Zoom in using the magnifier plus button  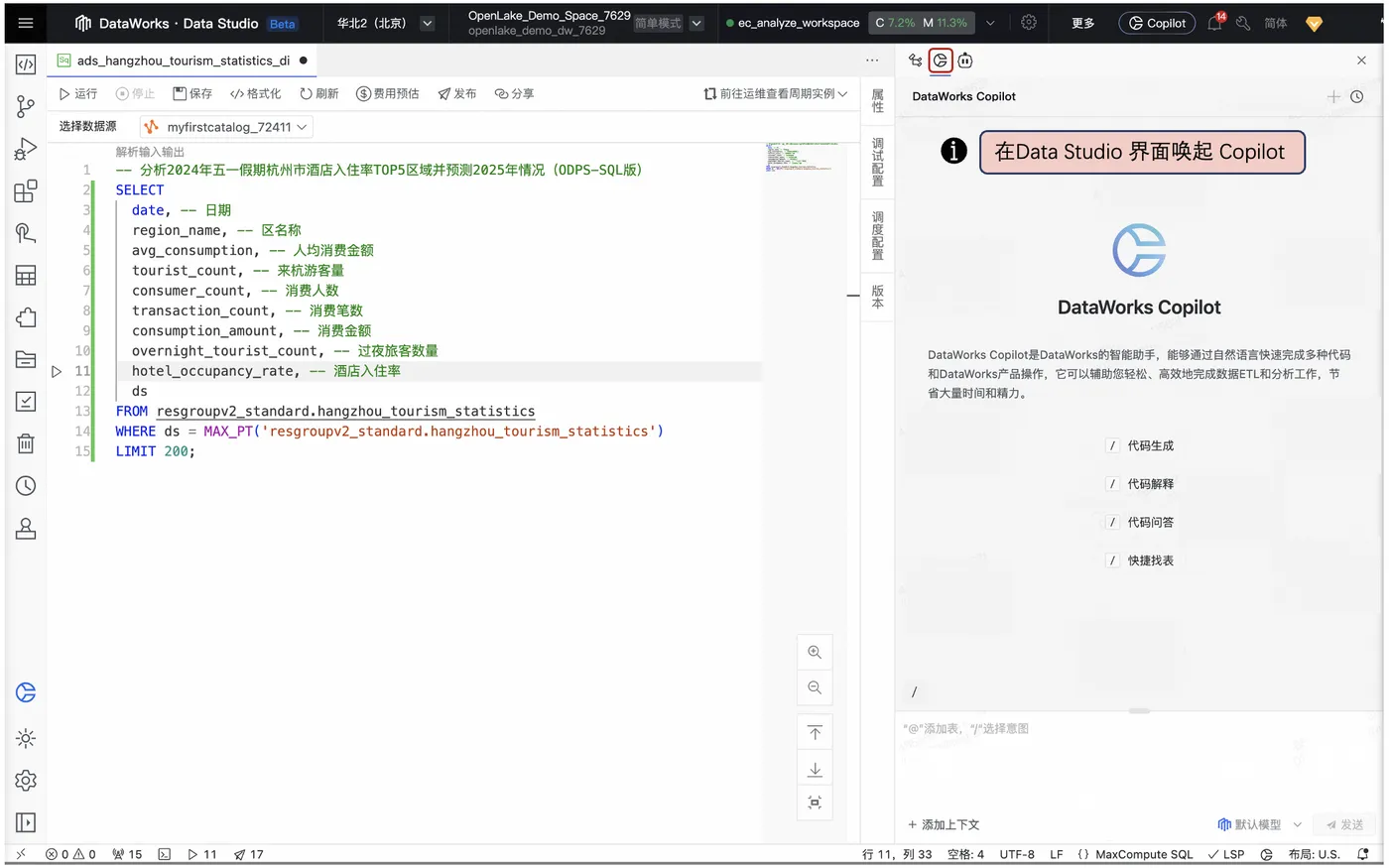pos(815,652)
